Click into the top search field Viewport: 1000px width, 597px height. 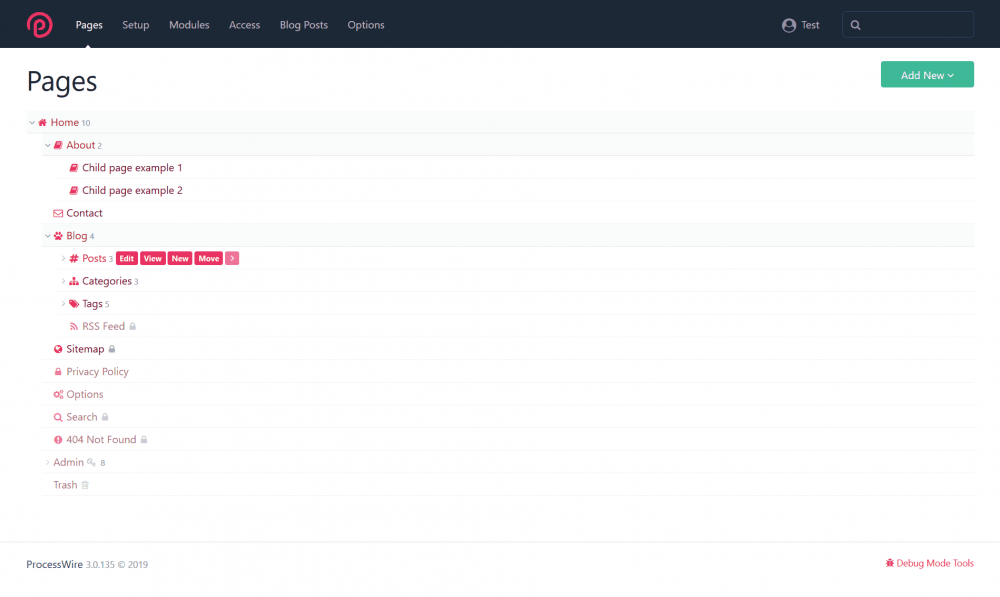pos(915,25)
